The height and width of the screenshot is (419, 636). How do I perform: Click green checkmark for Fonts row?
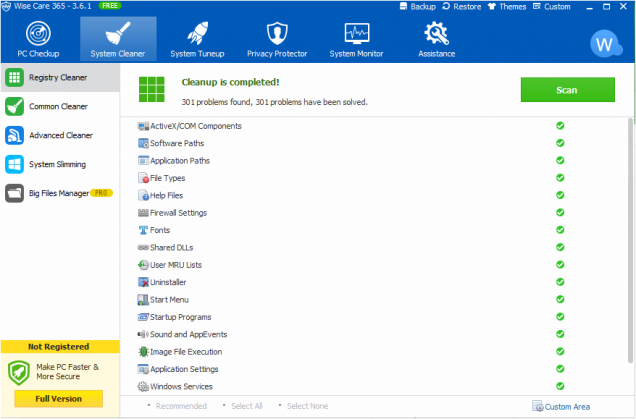[560, 230]
